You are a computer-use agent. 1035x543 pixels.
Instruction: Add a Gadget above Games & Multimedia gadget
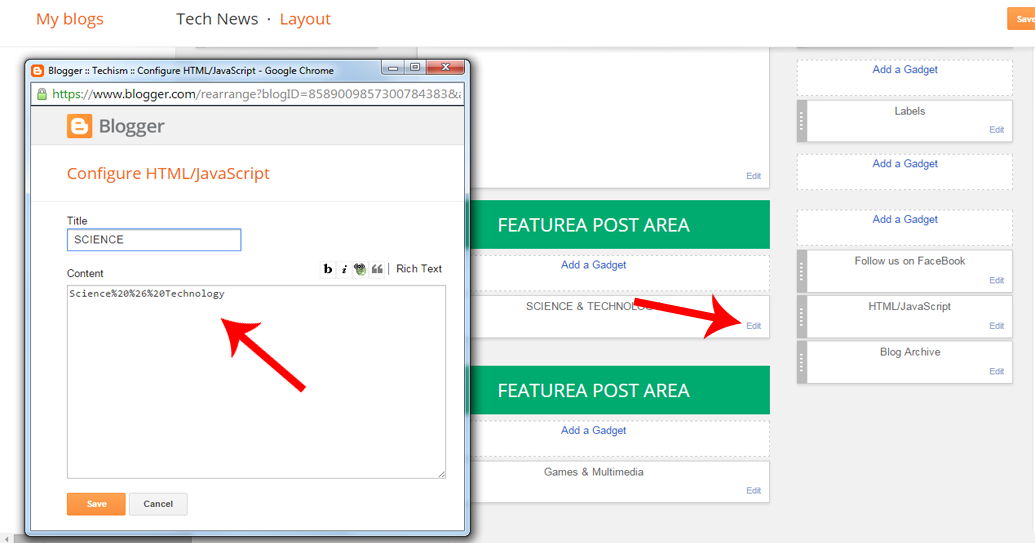[593, 430]
